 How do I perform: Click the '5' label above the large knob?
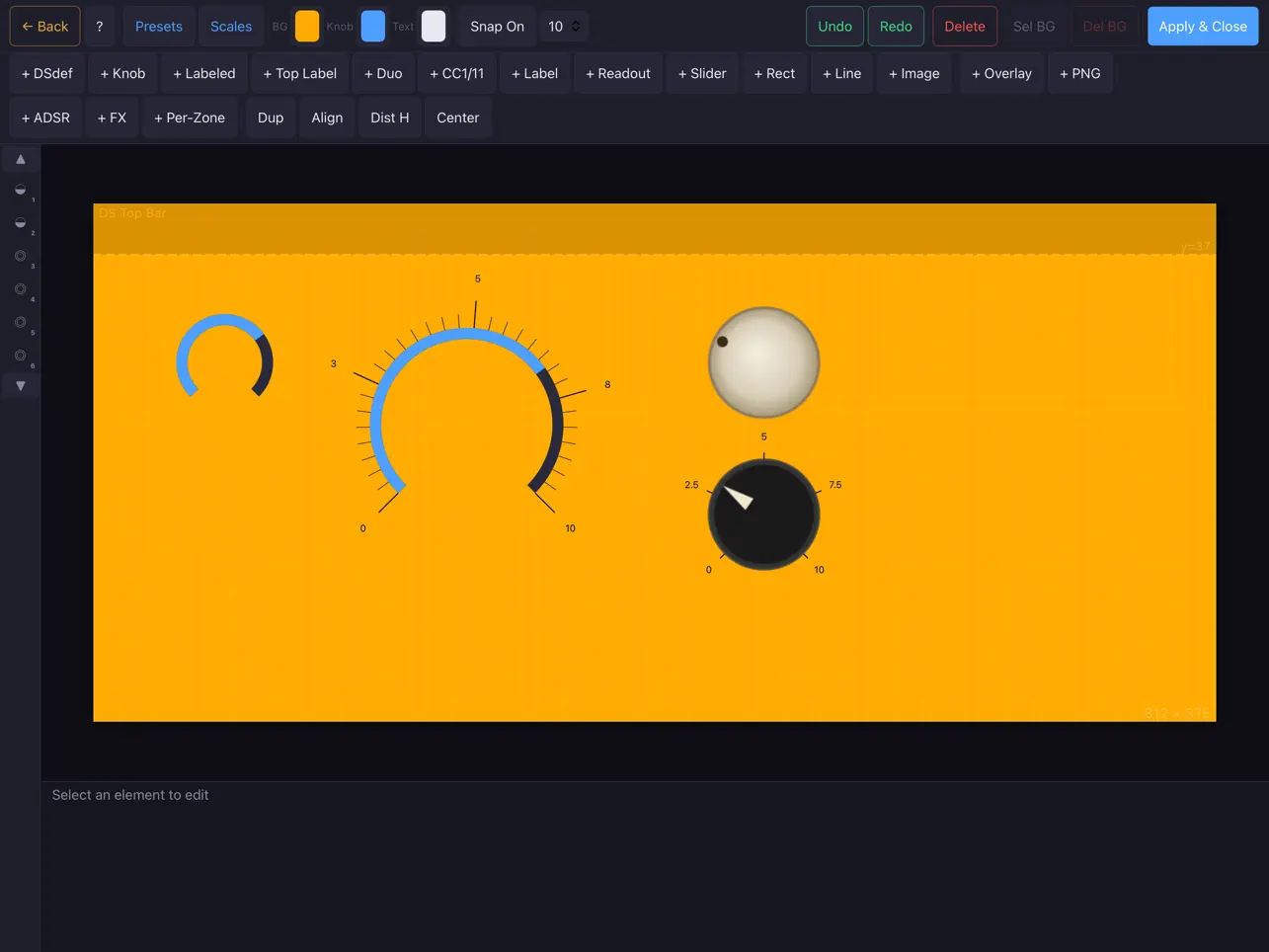click(x=478, y=279)
